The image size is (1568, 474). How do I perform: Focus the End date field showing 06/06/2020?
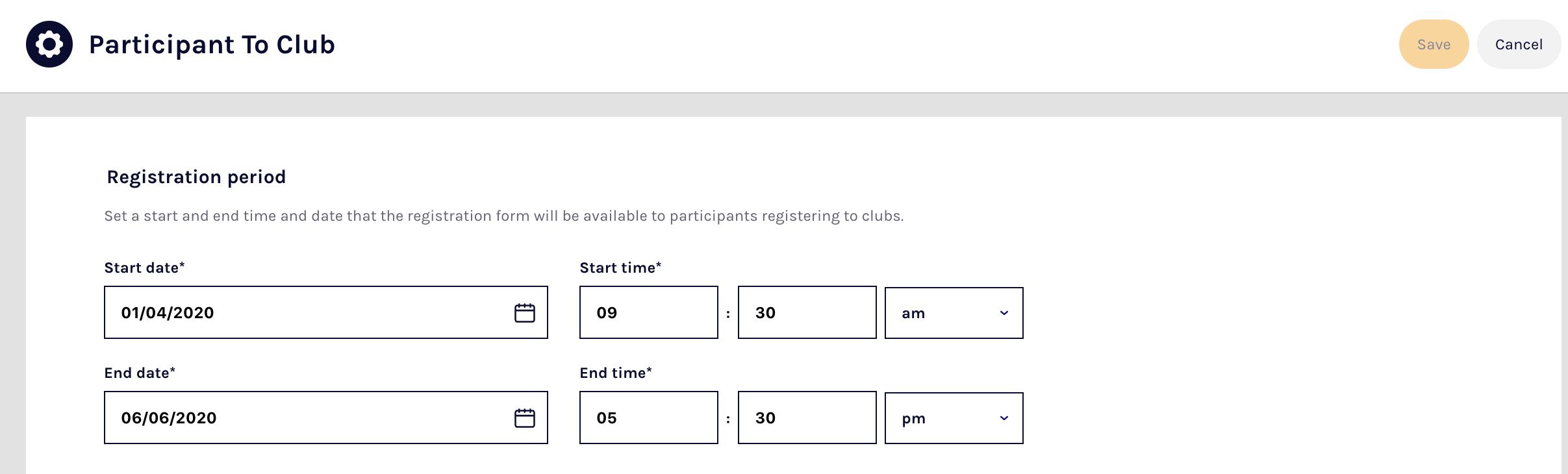pos(305,418)
